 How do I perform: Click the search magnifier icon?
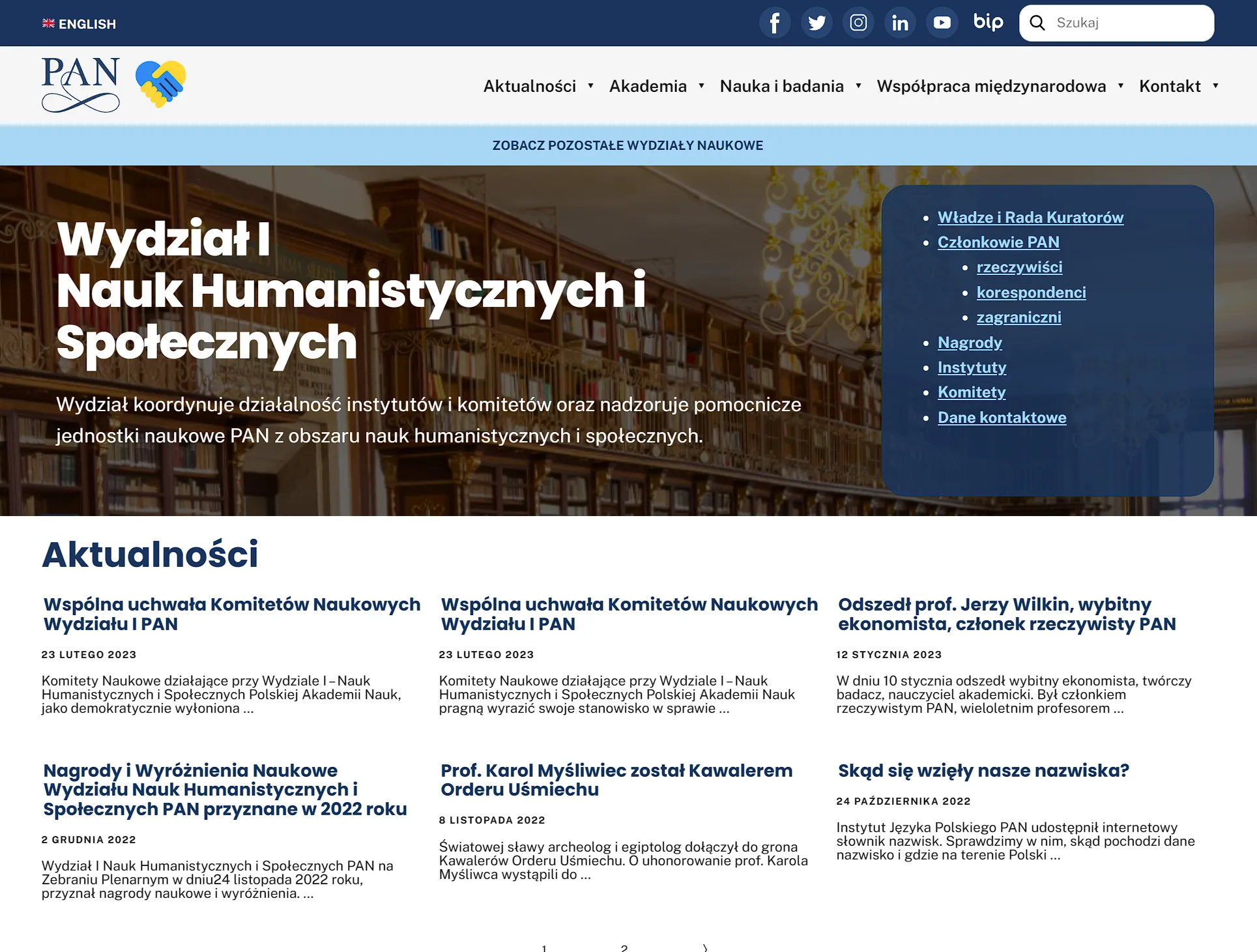point(1037,23)
